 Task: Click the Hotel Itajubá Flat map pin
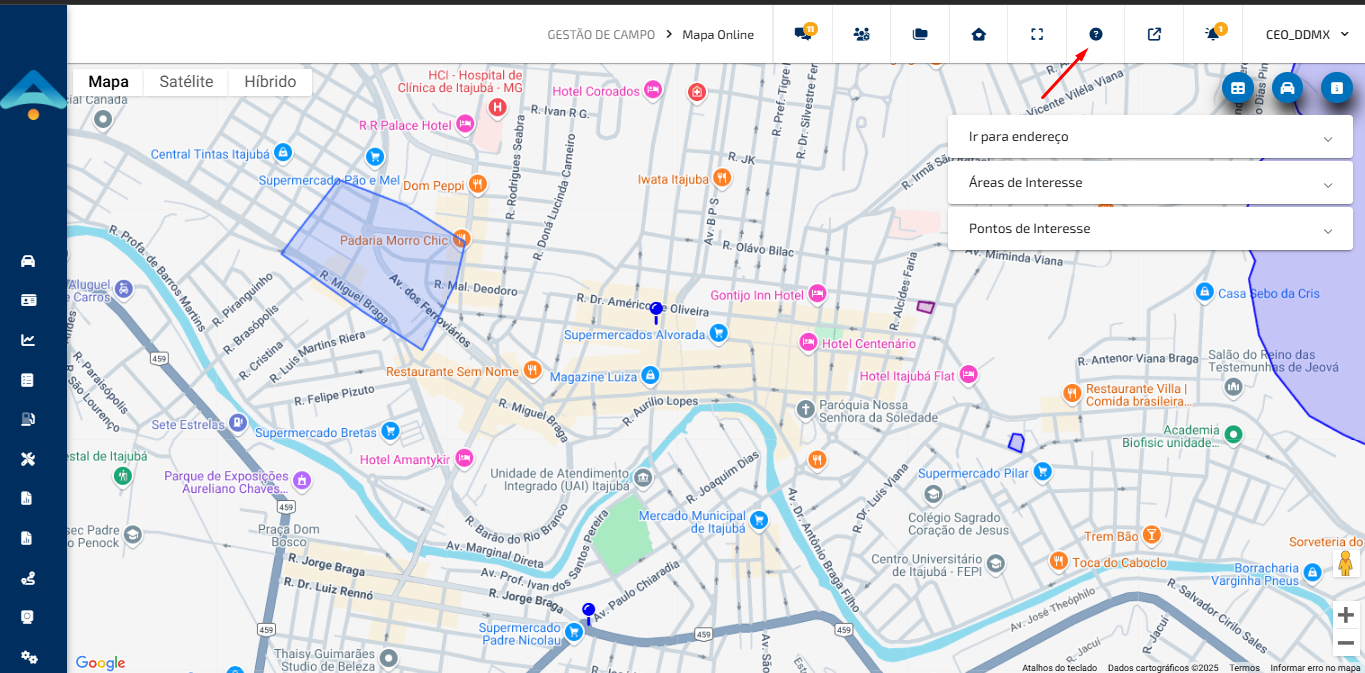click(x=968, y=374)
